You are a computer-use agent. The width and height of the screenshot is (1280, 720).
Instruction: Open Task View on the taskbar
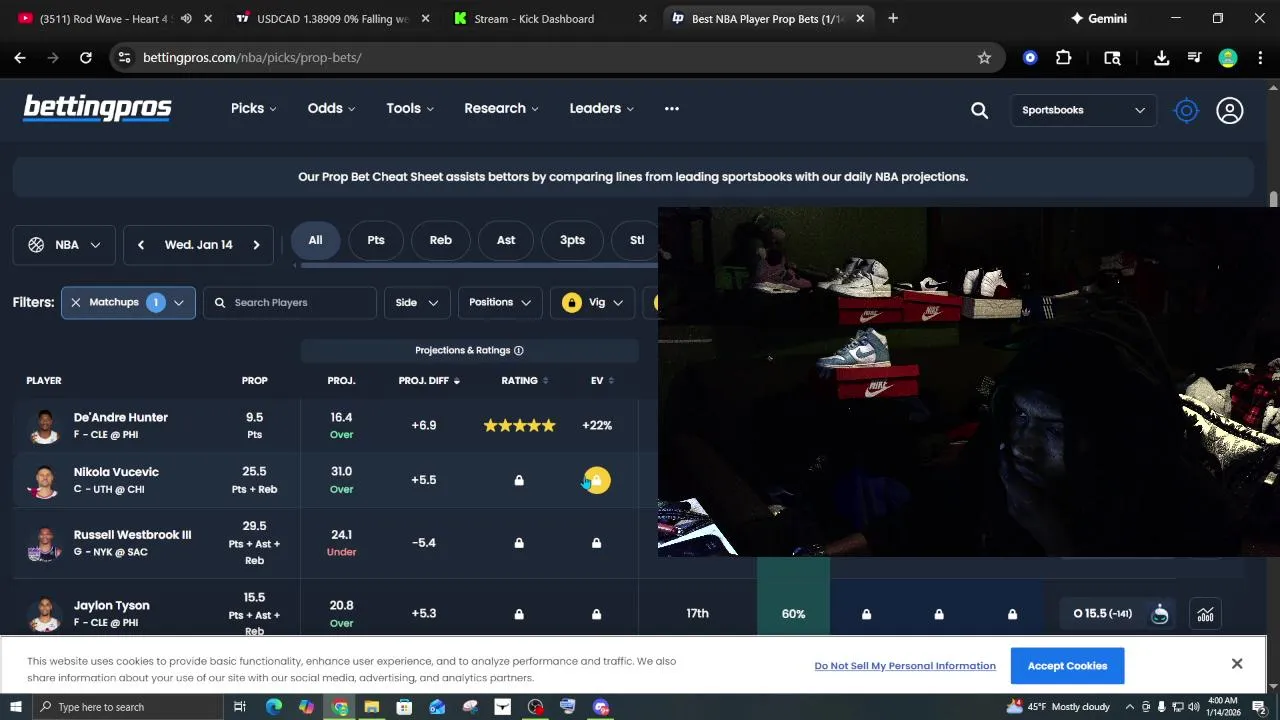point(240,707)
